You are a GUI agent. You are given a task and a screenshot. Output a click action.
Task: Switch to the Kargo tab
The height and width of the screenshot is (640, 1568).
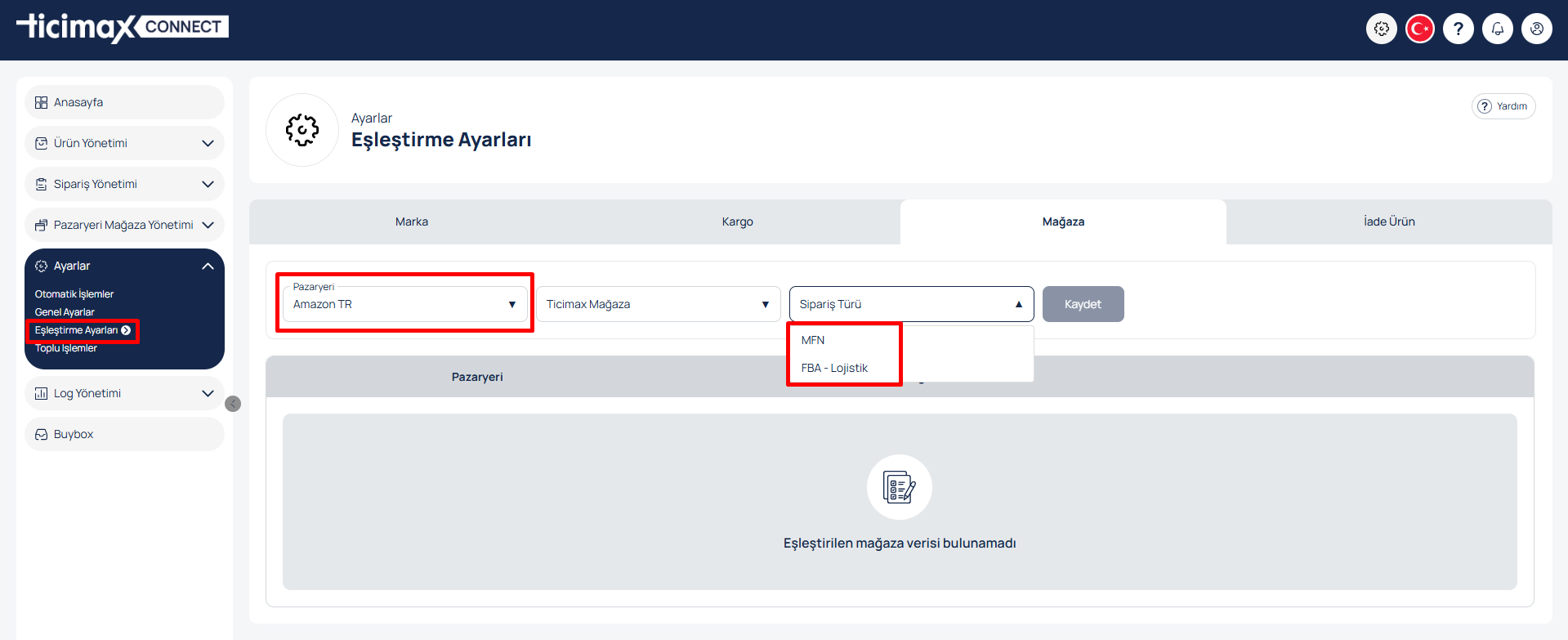click(x=737, y=222)
